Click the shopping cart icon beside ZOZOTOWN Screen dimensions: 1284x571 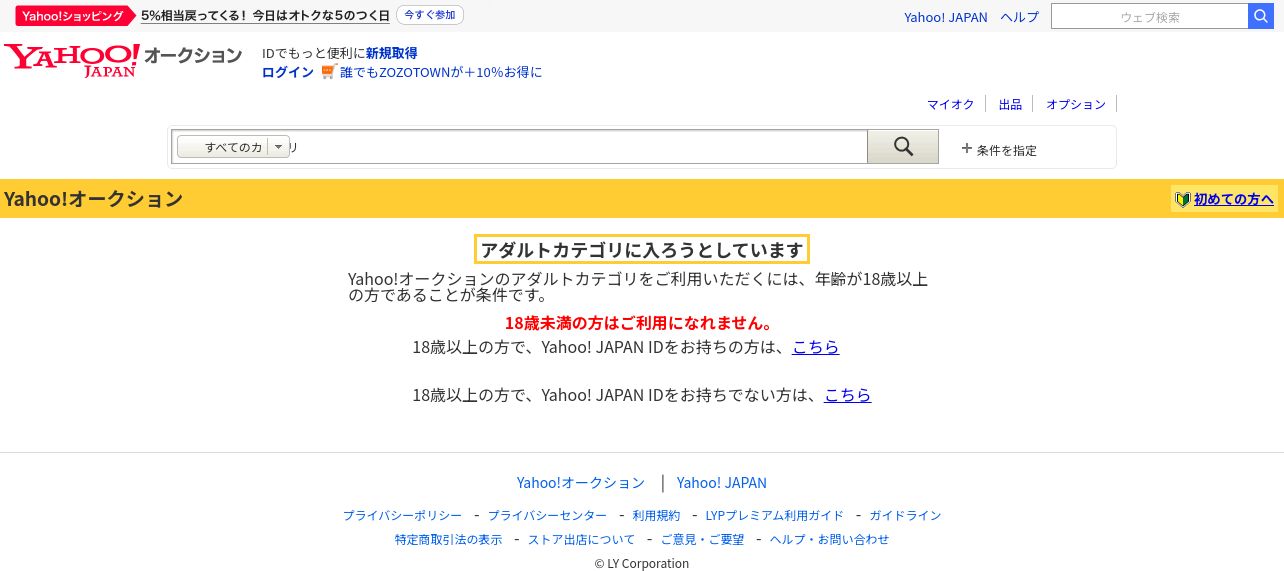[x=329, y=72]
